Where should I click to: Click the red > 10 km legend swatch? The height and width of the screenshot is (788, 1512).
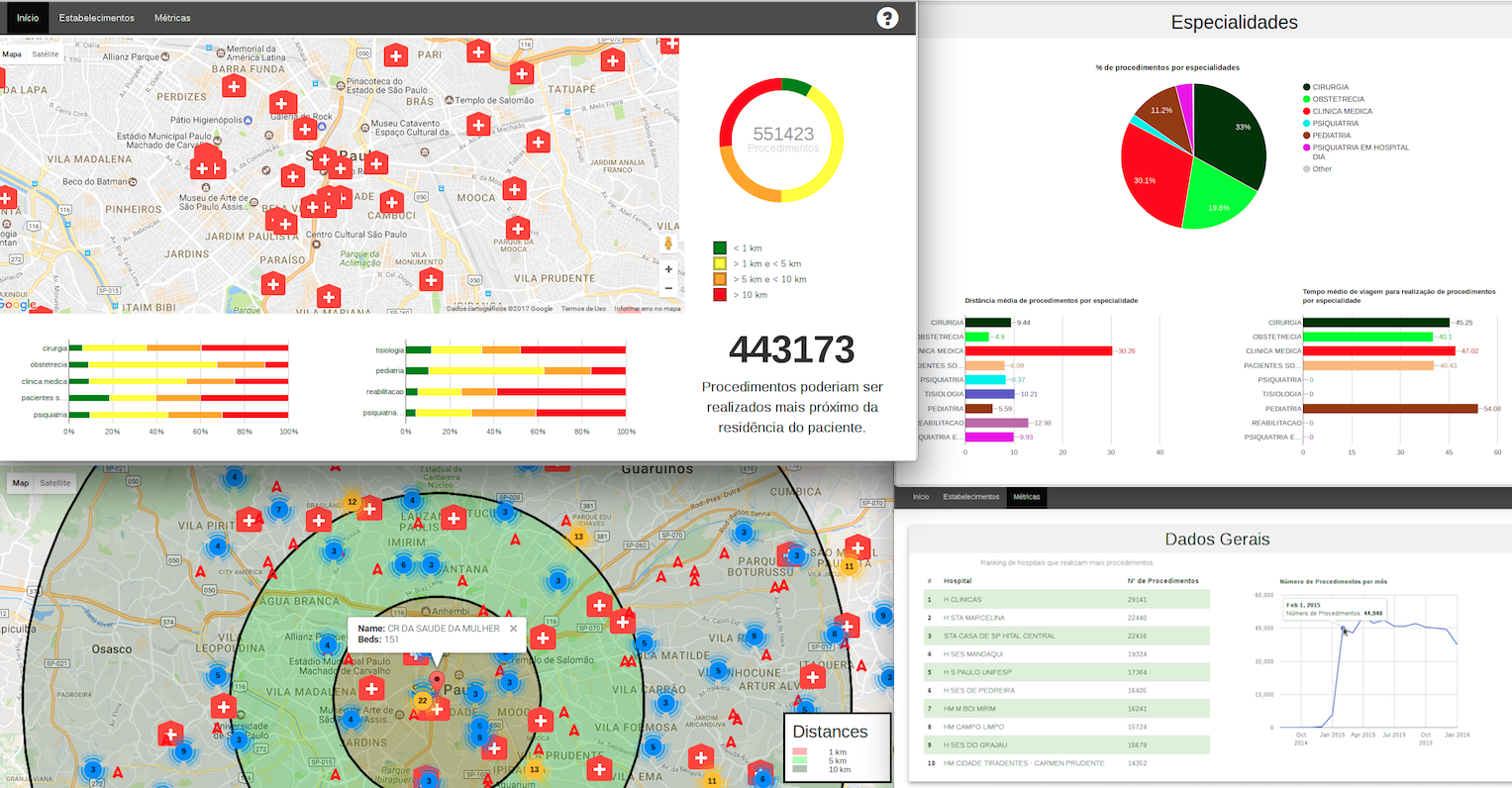click(x=720, y=295)
